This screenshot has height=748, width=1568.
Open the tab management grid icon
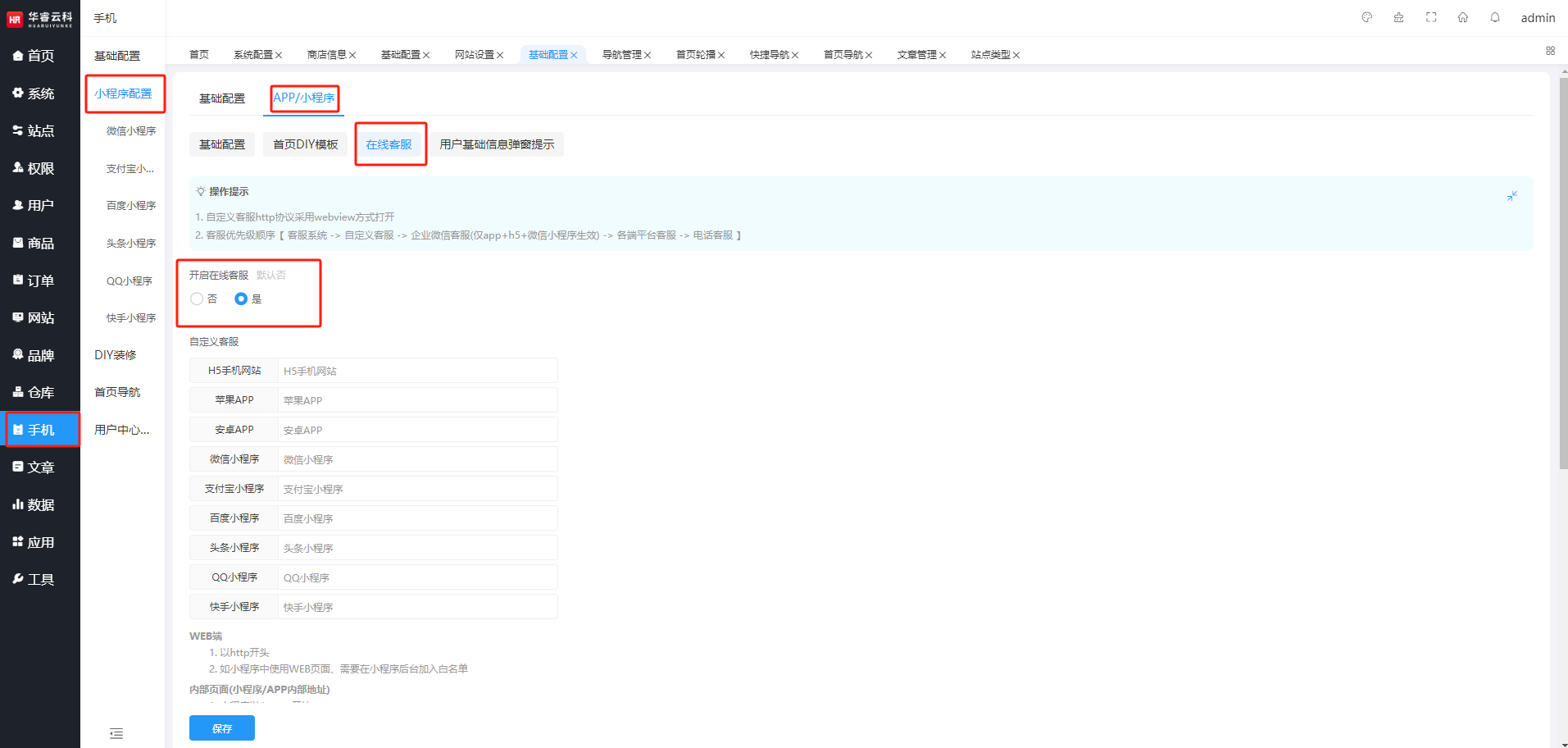tap(1550, 51)
